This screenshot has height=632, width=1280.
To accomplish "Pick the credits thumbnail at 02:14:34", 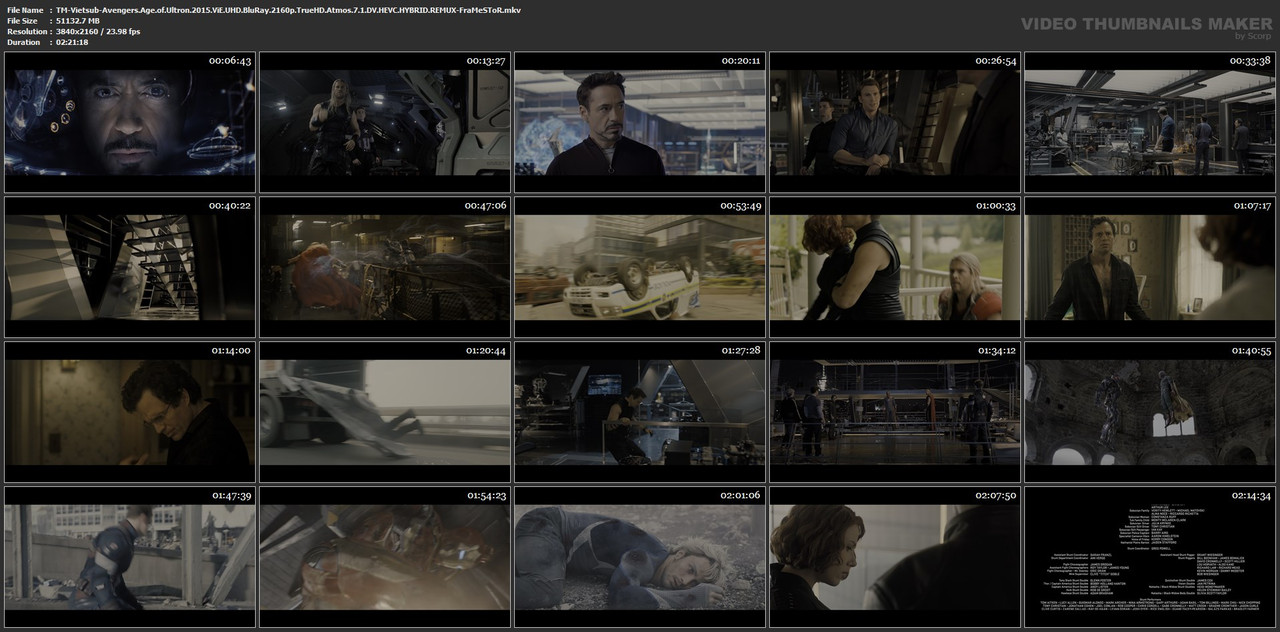I will [1150, 557].
